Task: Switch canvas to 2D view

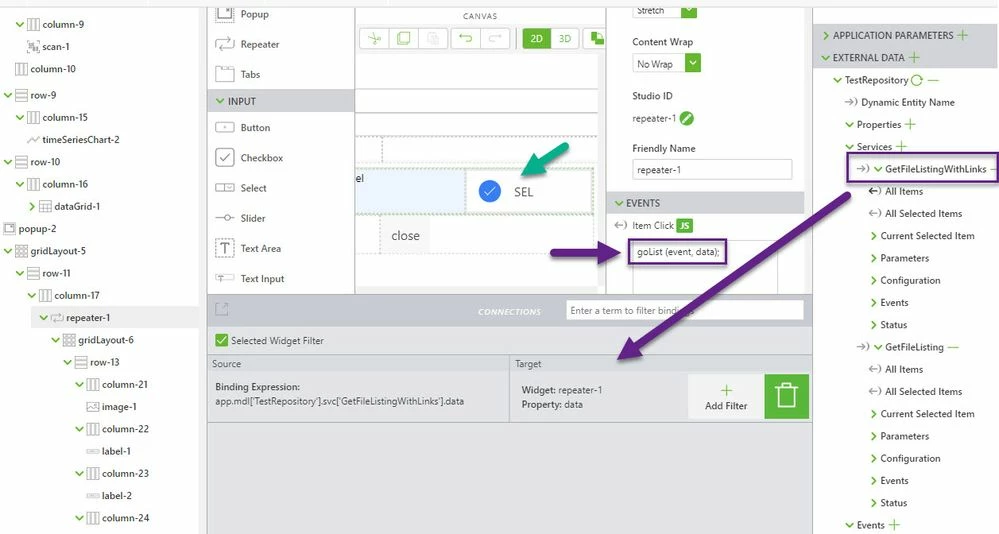Action: coord(536,39)
